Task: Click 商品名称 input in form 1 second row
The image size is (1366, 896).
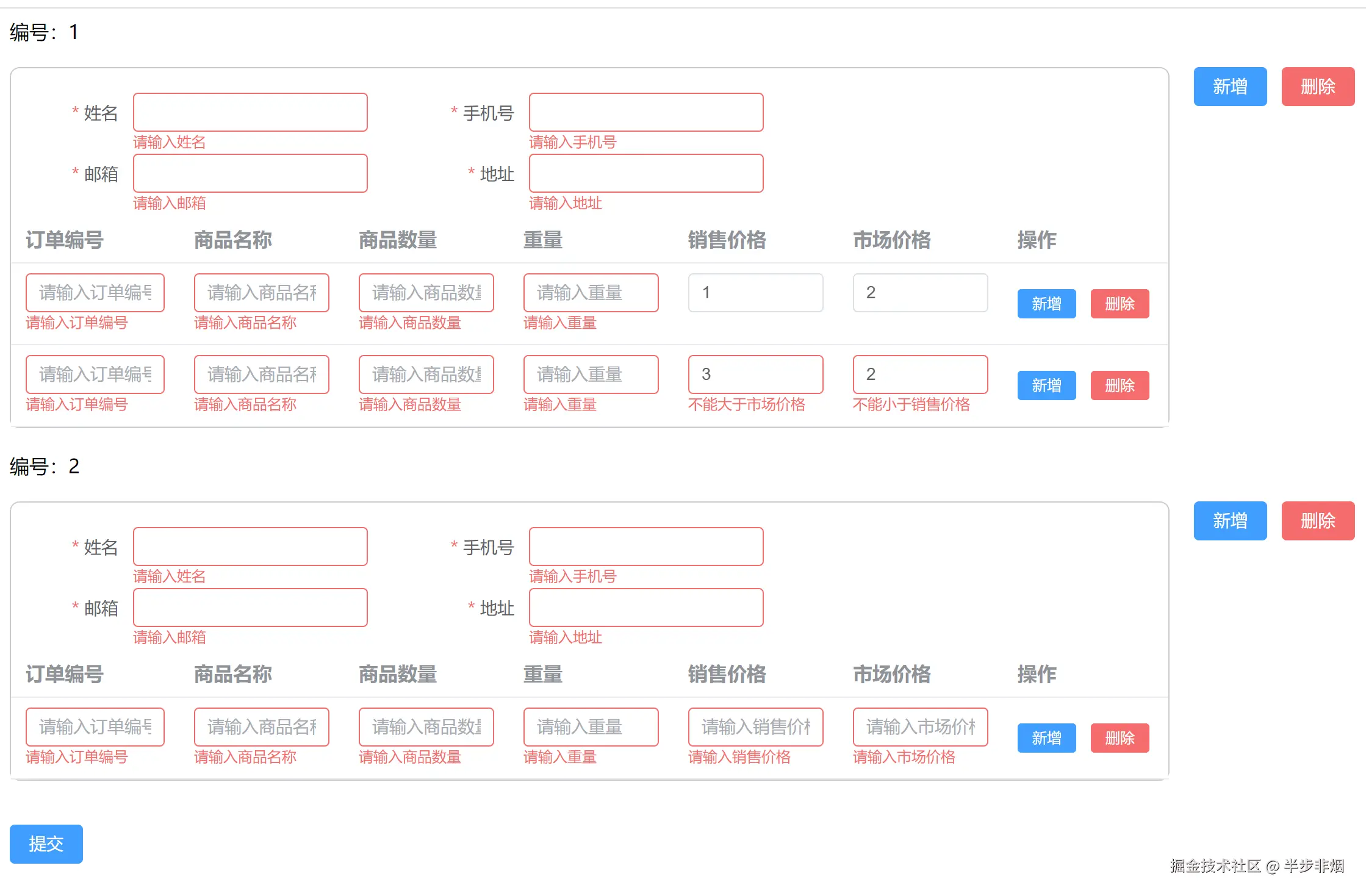Action: click(261, 375)
